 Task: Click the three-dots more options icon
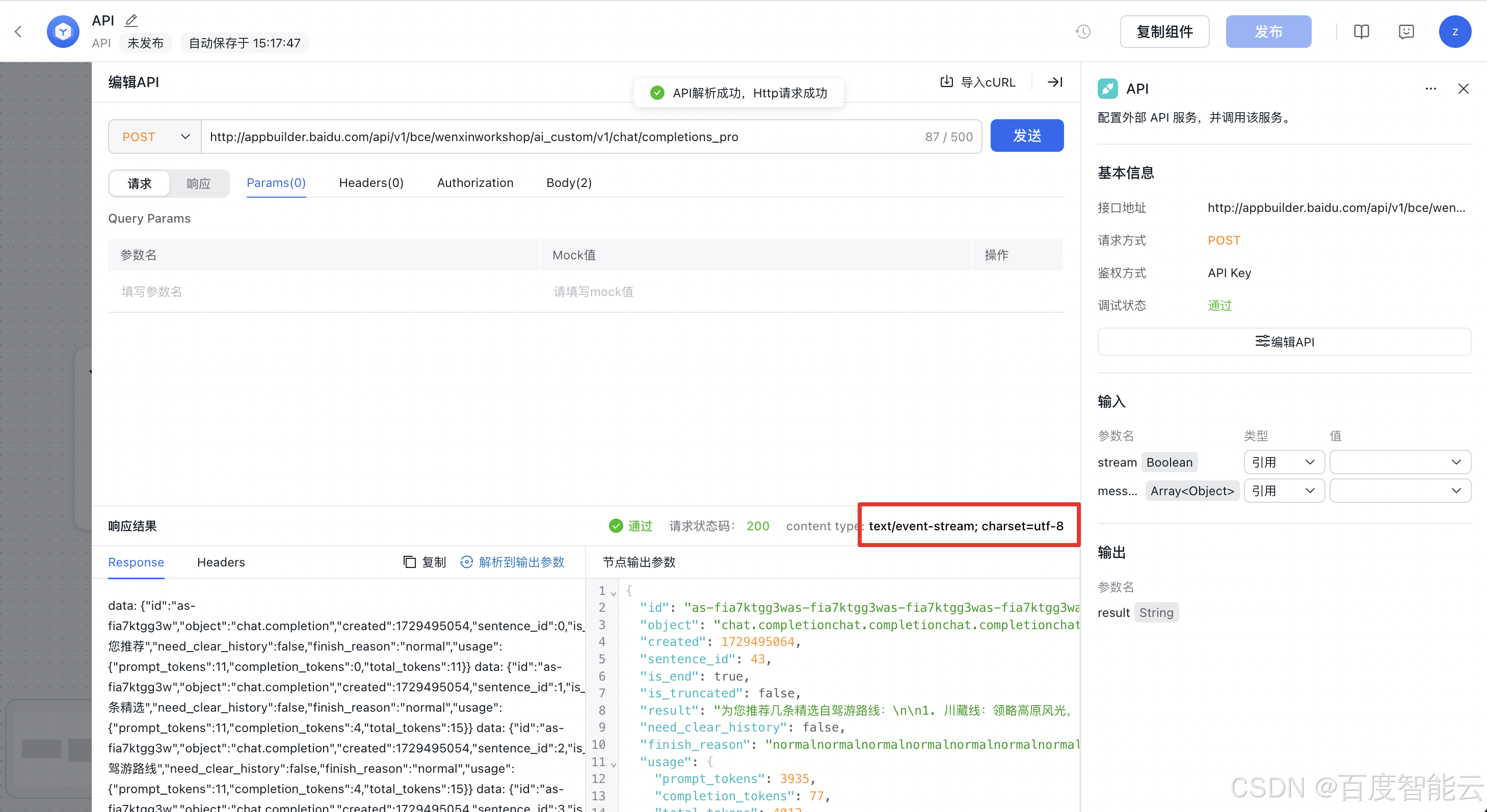pyautogui.click(x=1430, y=89)
